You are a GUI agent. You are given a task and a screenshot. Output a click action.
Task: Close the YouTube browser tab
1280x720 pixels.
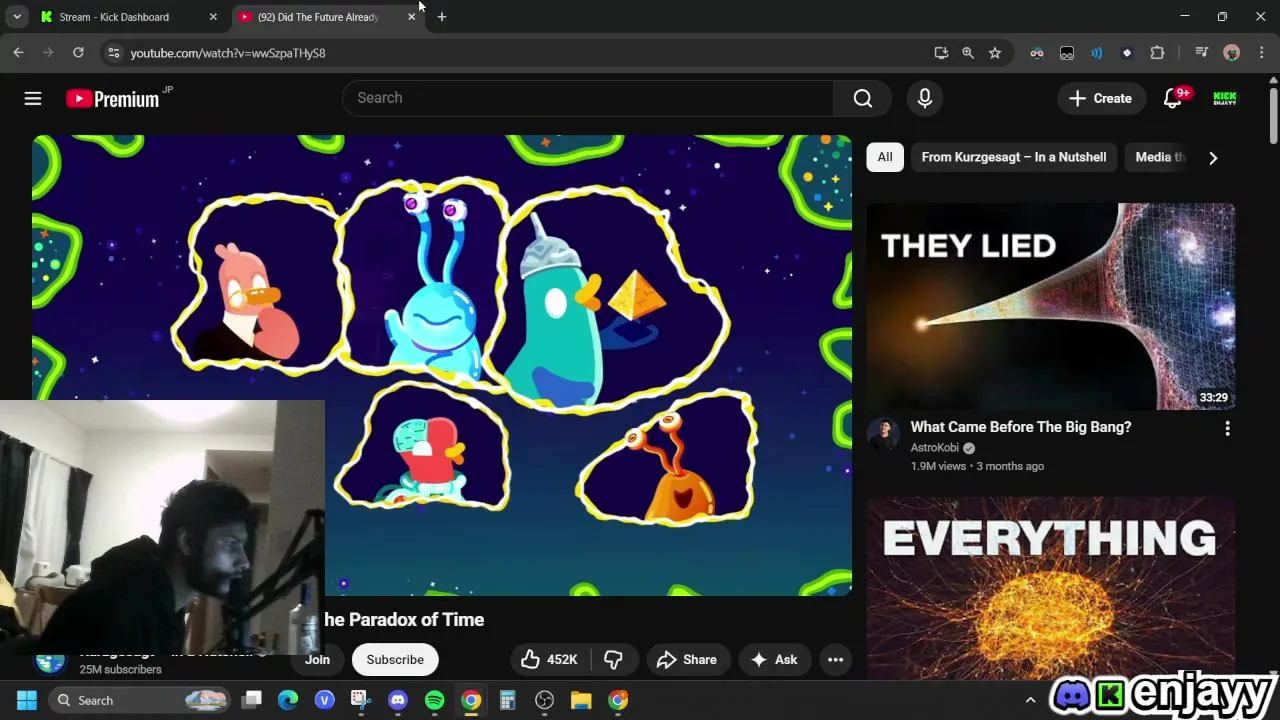(411, 17)
